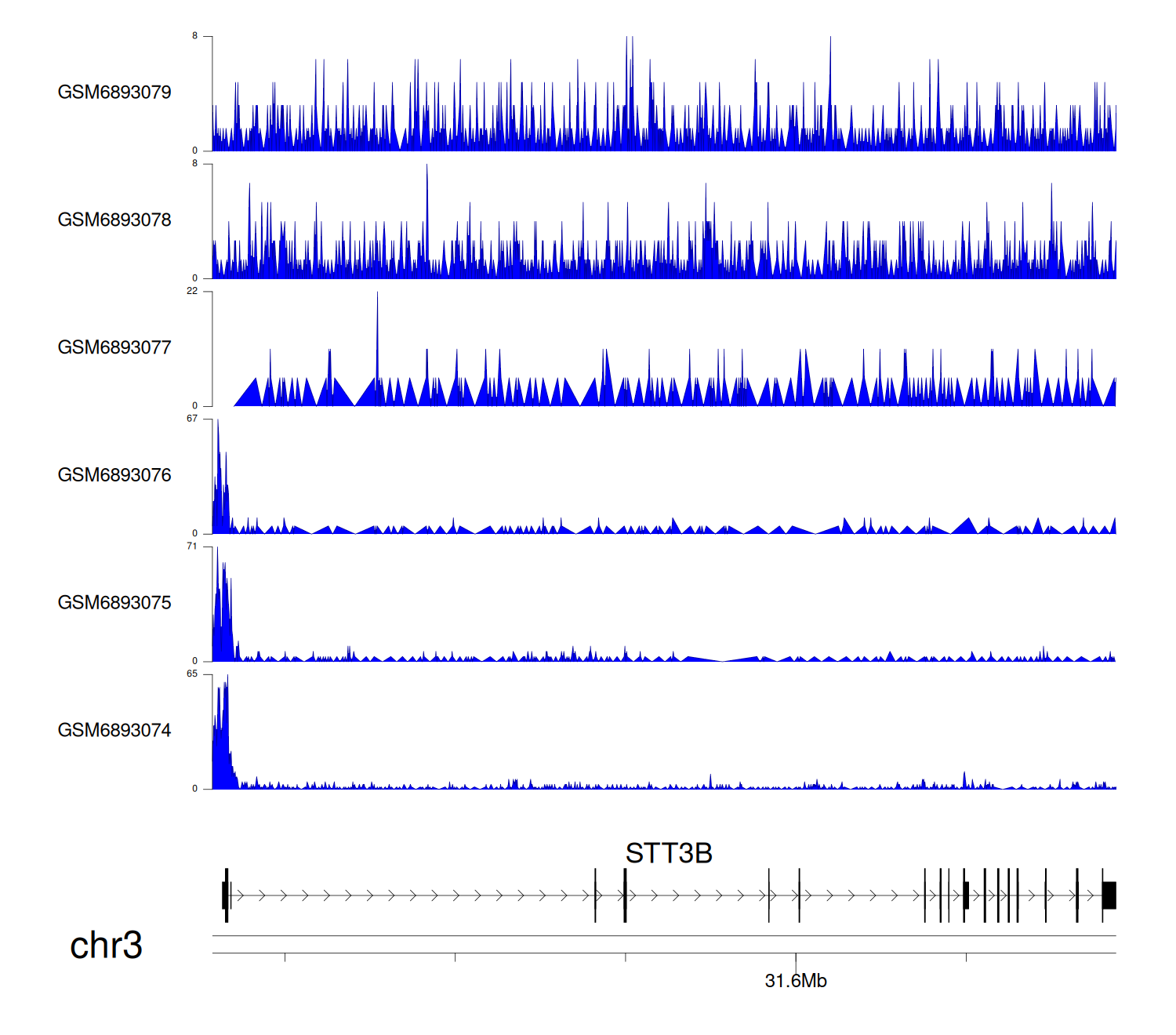Click the last wide exon block of STT3B
The height and width of the screenshot is (1035, 1176).
point(1109,895)
